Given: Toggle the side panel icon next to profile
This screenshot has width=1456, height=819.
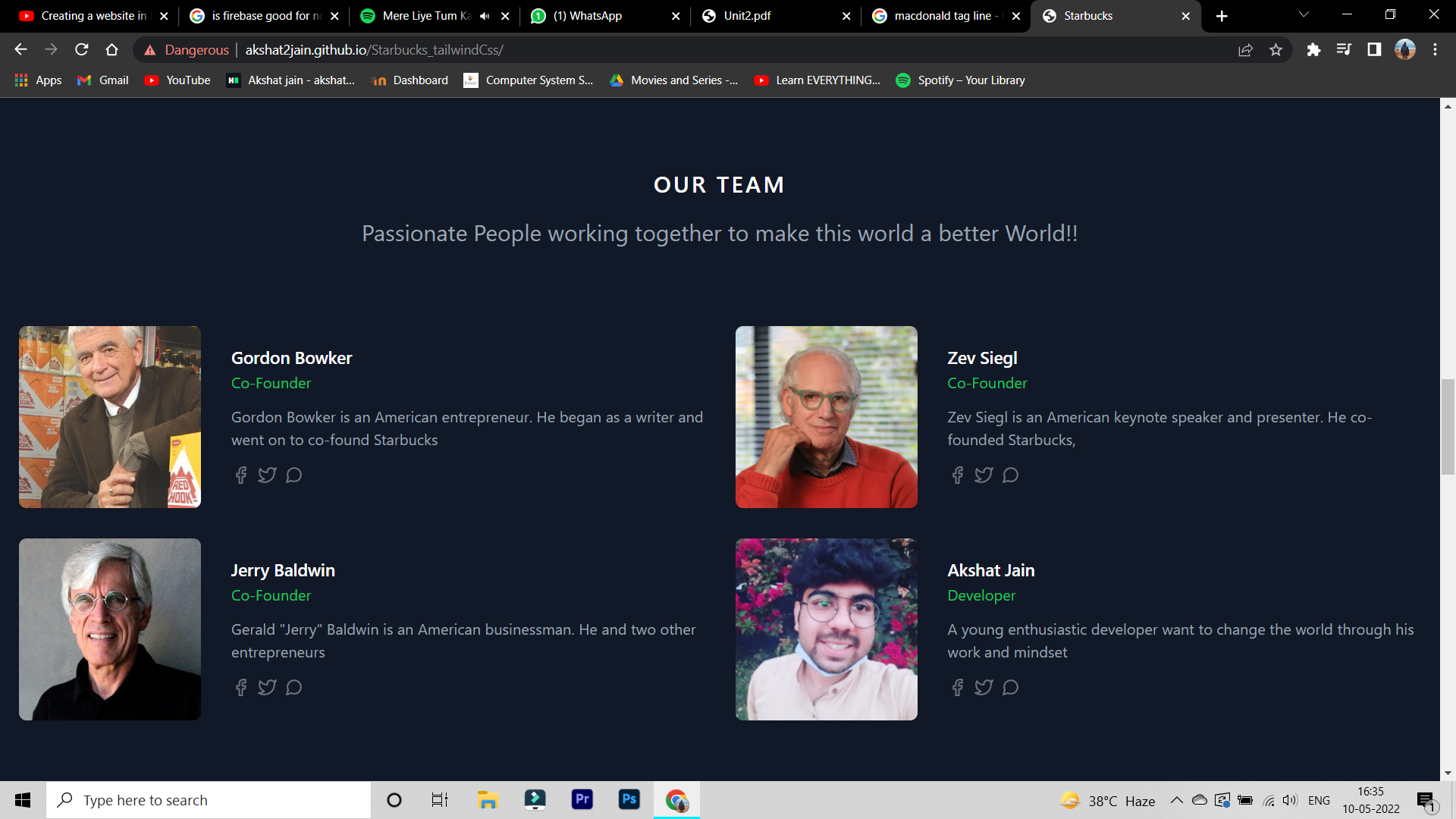Looking at the screenshot, I should pyautogui.click(x=1373, y=50).
